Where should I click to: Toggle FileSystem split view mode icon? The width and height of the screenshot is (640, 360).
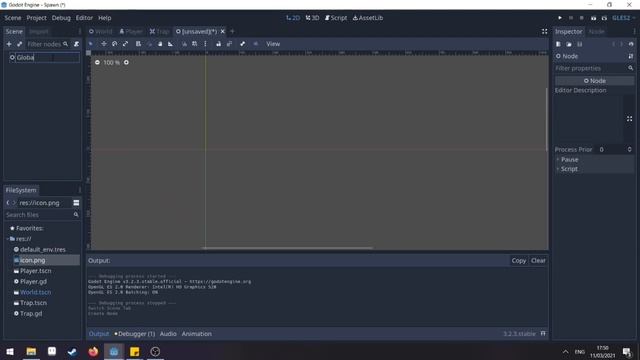coord(76,203)
